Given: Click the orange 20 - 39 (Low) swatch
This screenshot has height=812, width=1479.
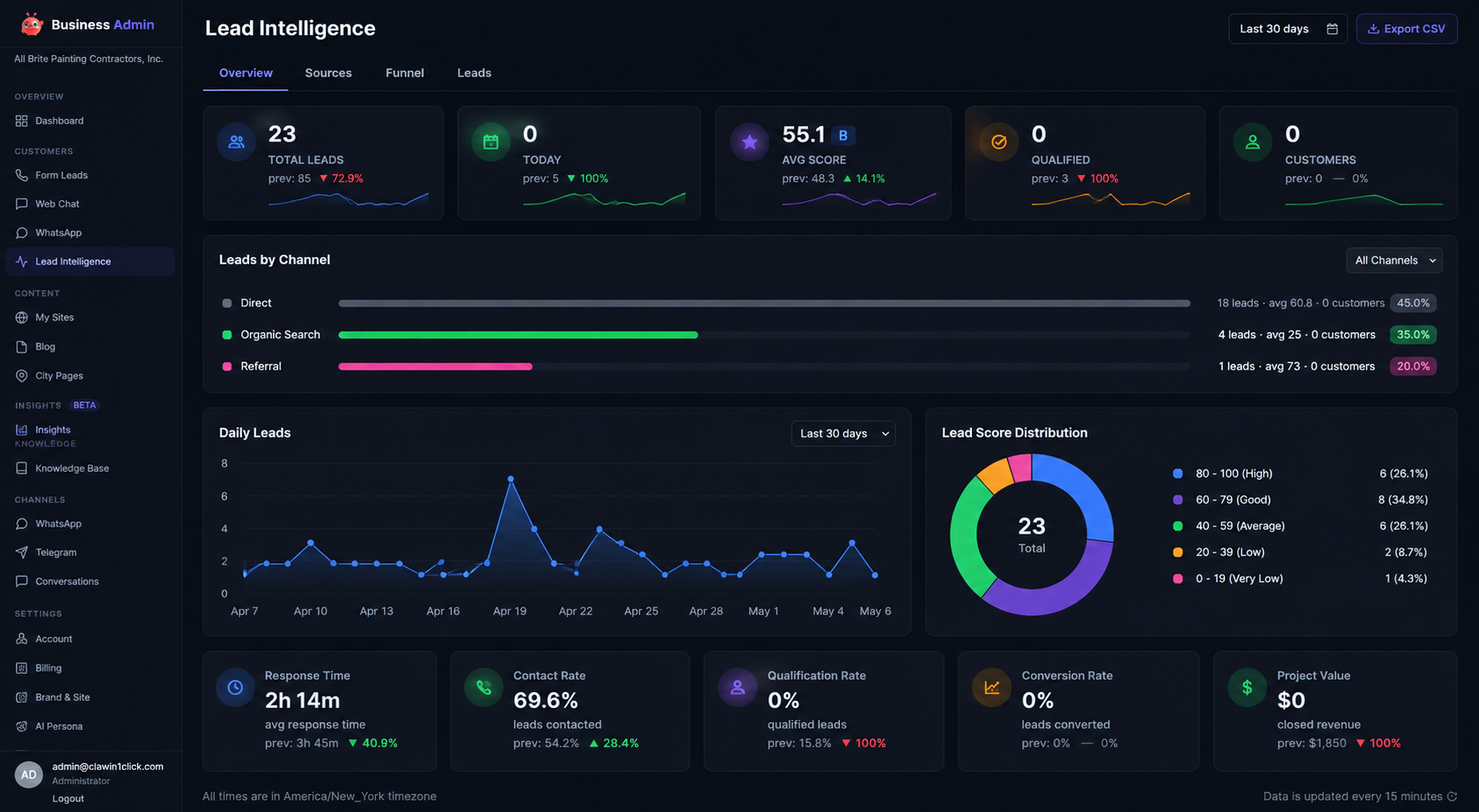Looking at the screenshot, I should point(1177,552).
